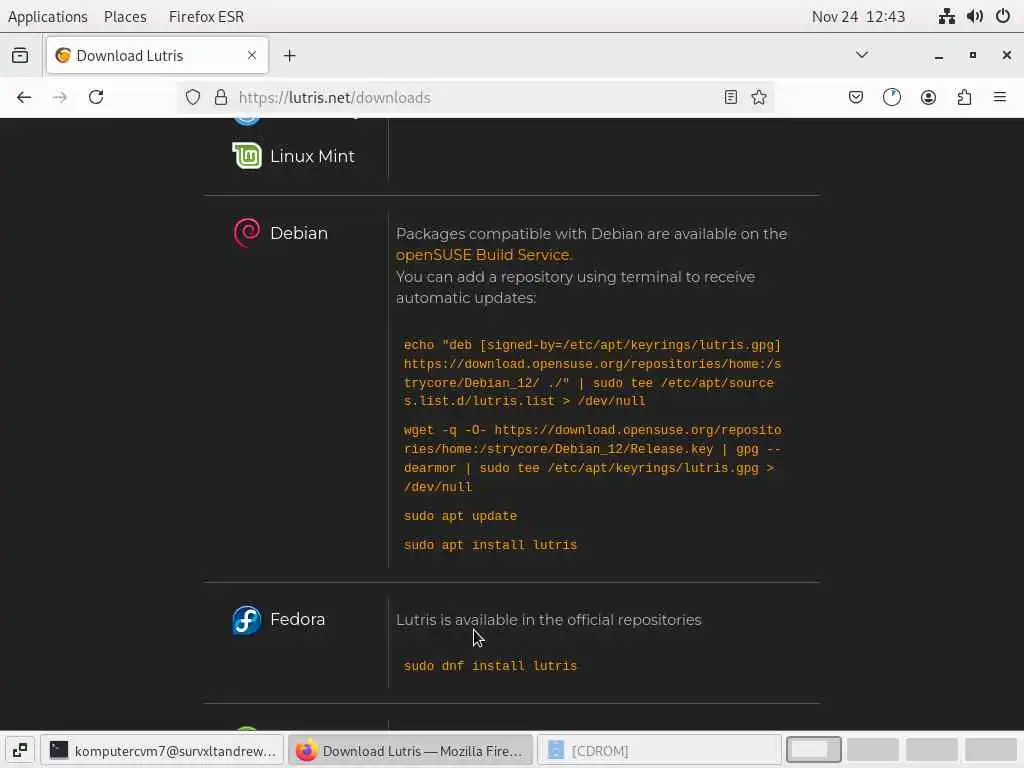Click the Linux Mint label
This screenshot has height=768, width=1024.
[x=312, y=156]
